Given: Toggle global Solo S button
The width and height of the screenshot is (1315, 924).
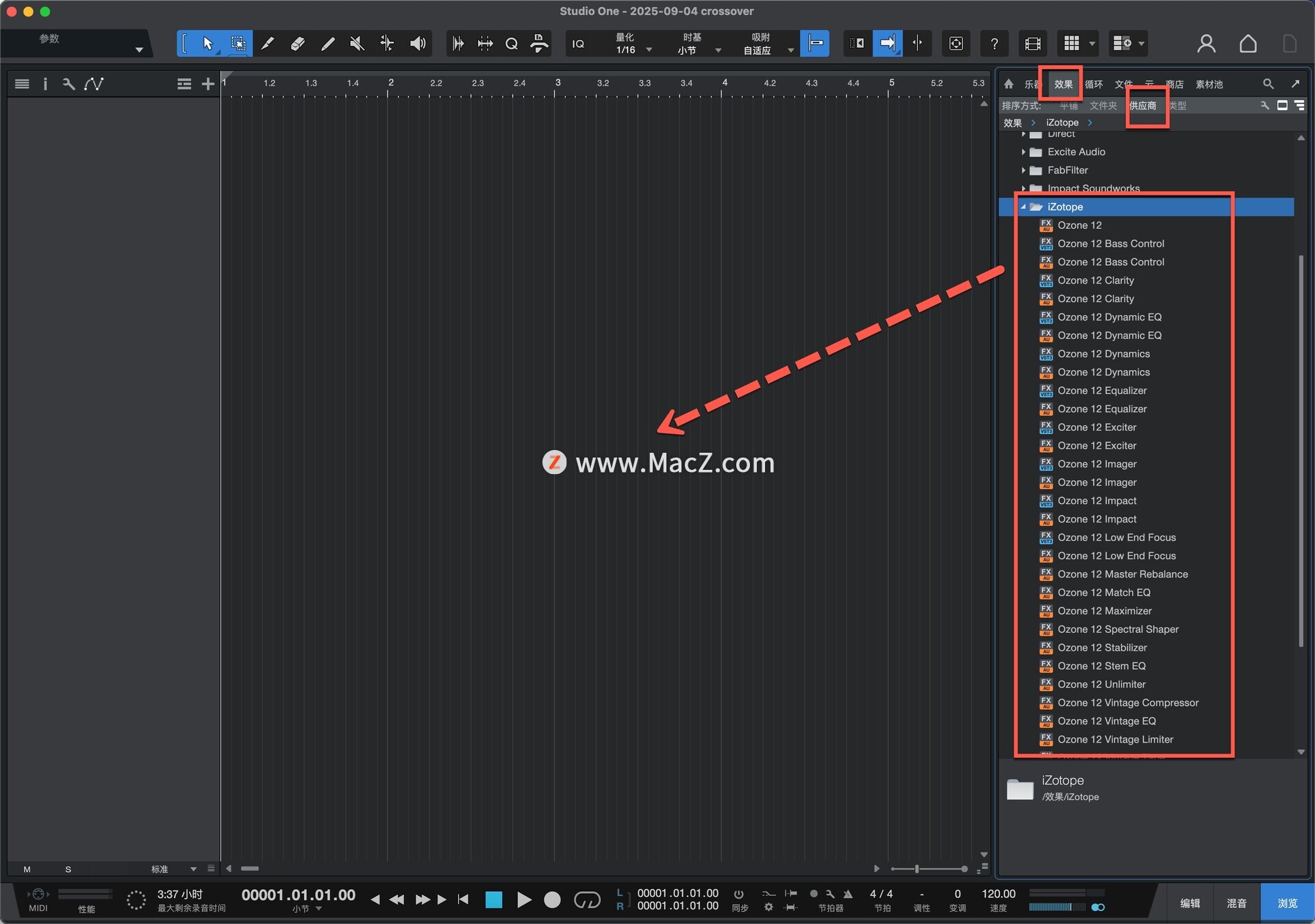Looking at the screenshot, I should pyautogui.click(x=68, y=869).
